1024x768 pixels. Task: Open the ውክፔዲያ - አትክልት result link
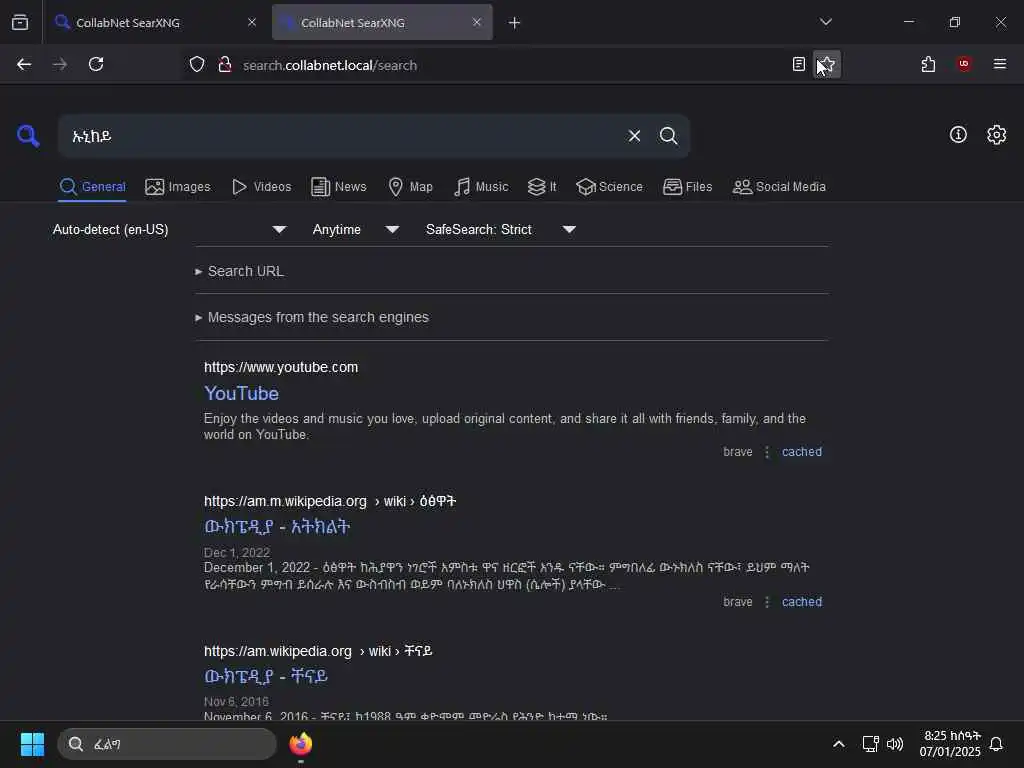point(277,526)
